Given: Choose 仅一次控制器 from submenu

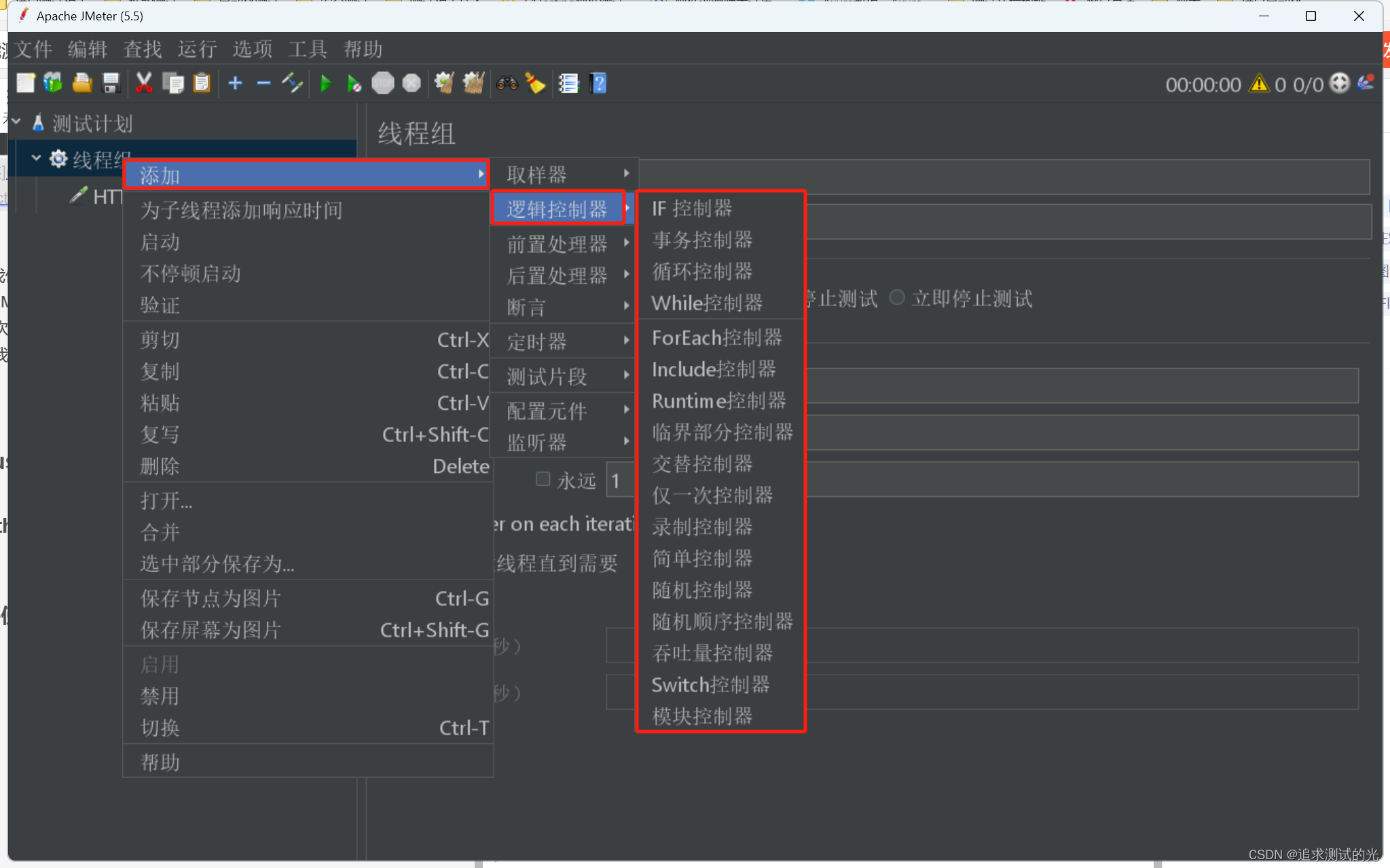Looking at the screenshot, I should [720, 495].
